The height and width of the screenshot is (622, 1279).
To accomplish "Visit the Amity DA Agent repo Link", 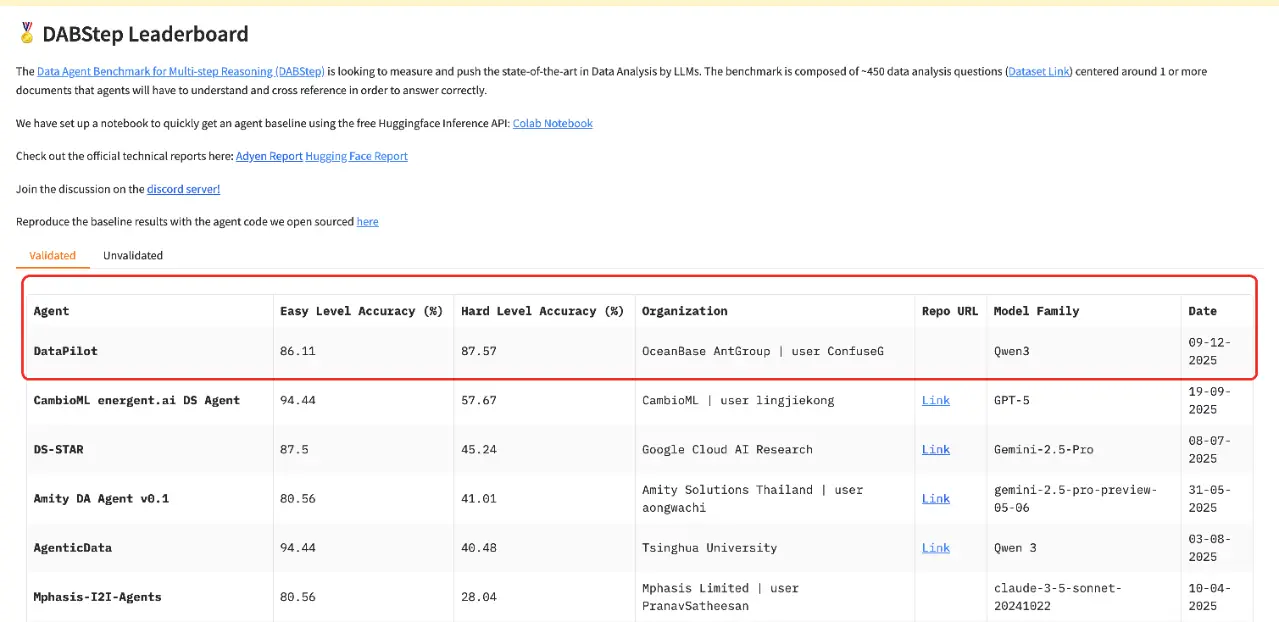I will point(935,498).
